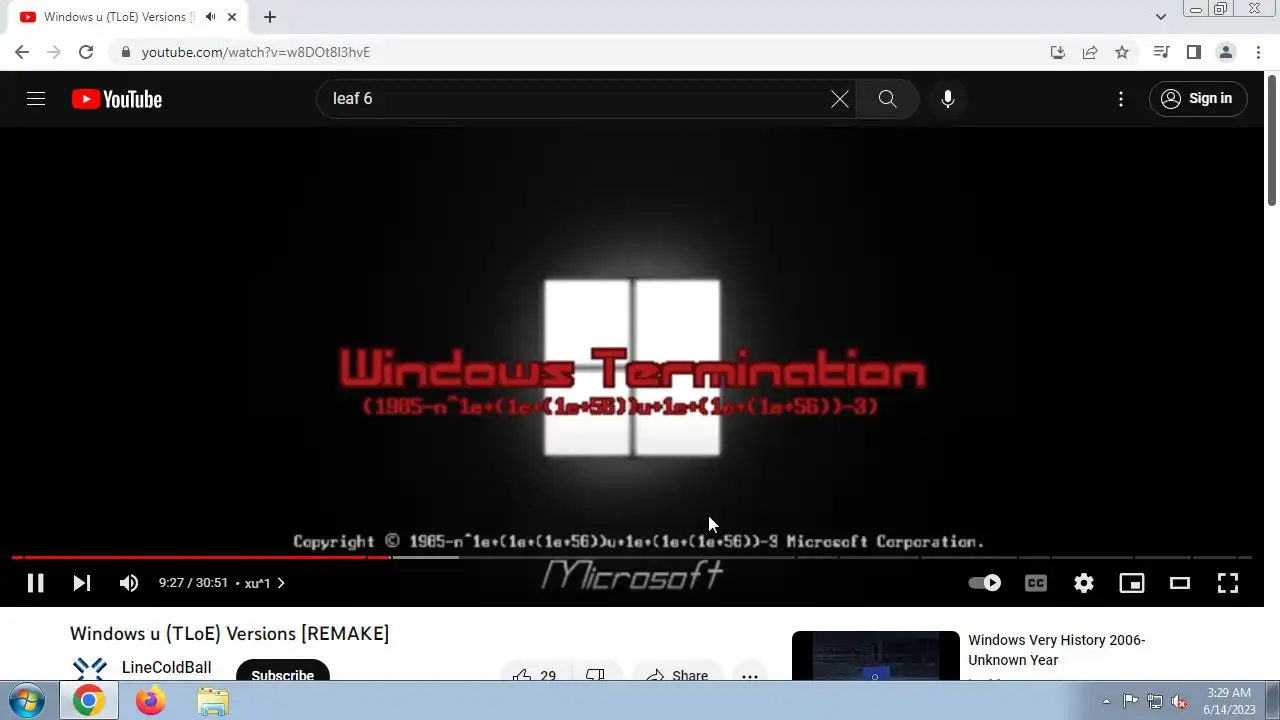Go back in browser history
Image resolution: width=1280 pixels, height=720 pixels.
pos(22,52)
